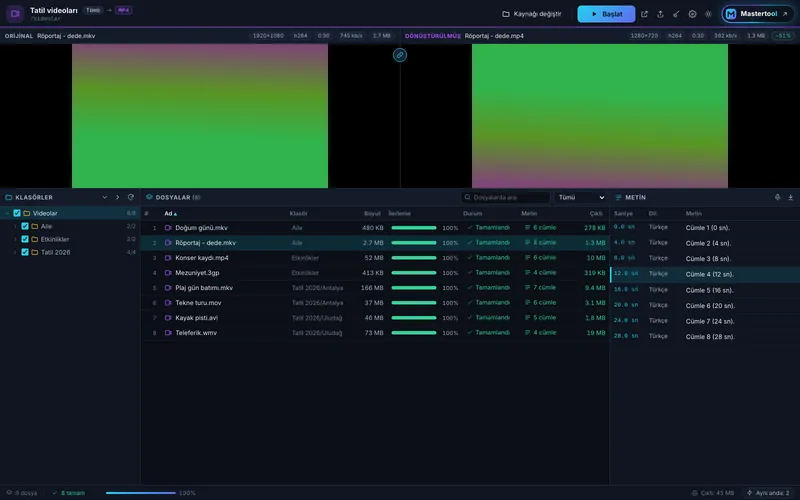Collapse the Videolar tree node
Viewport: 800px width, 500px height.
[7, 213]
